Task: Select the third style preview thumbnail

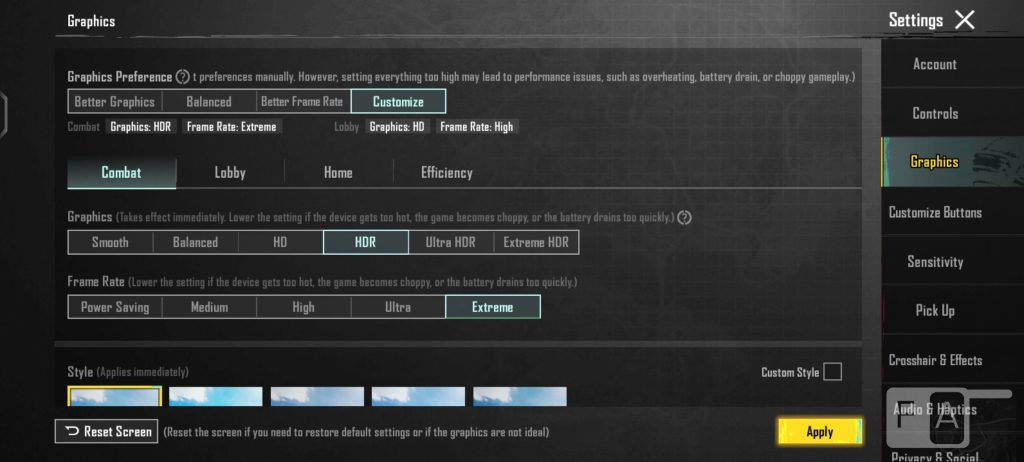Action: click(x=317, y=397)
